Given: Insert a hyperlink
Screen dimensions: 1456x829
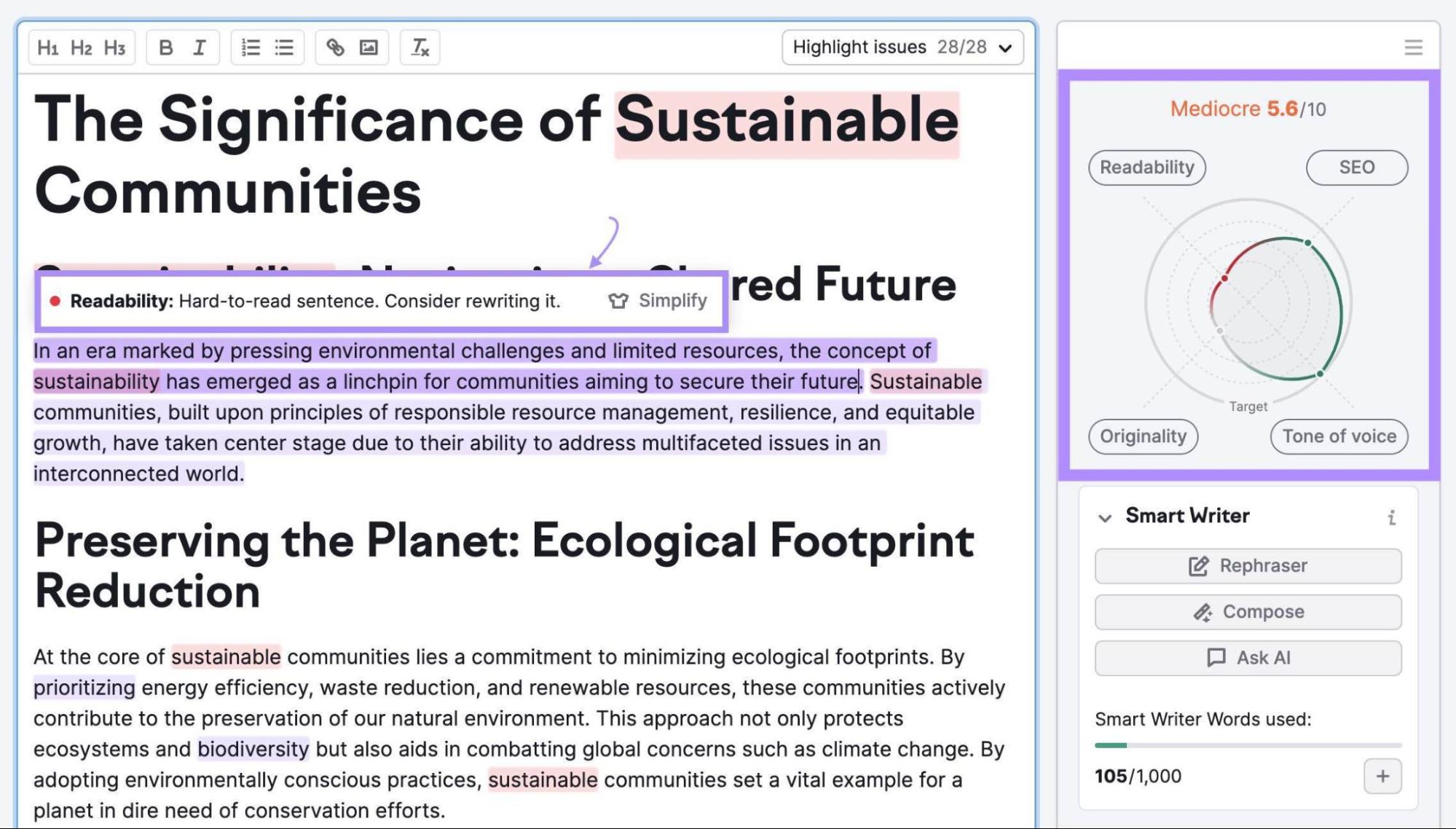Looking at the screenshot, I should click(x=335, y=48).
